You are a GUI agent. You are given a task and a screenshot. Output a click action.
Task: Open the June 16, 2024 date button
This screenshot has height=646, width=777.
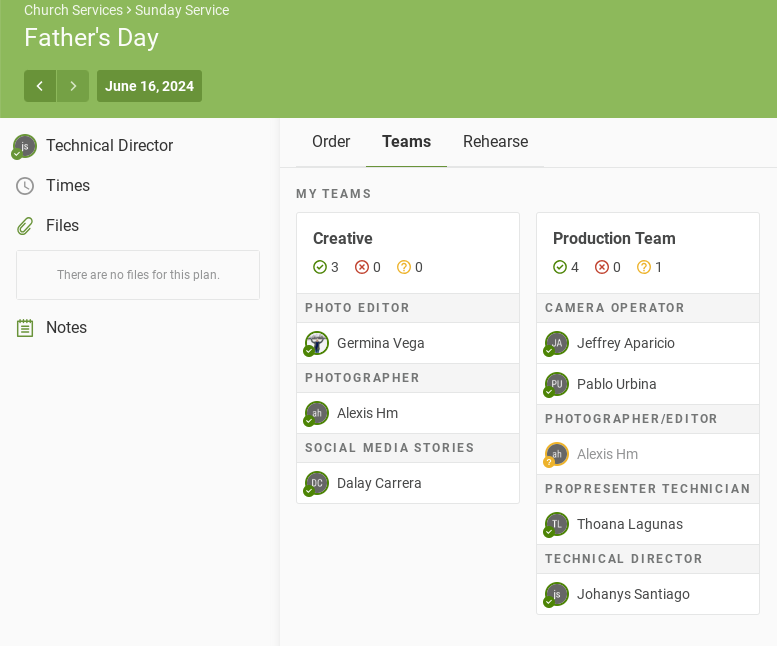coord(149,86)
